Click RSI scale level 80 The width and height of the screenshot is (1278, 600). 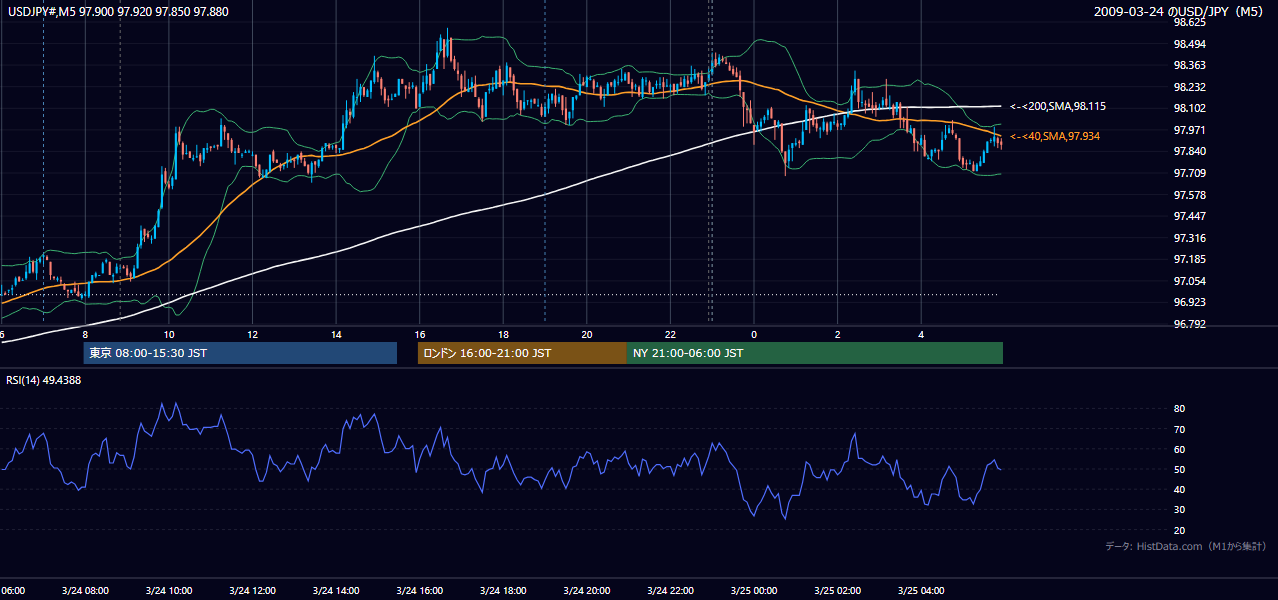click(x=1180, y=409)
